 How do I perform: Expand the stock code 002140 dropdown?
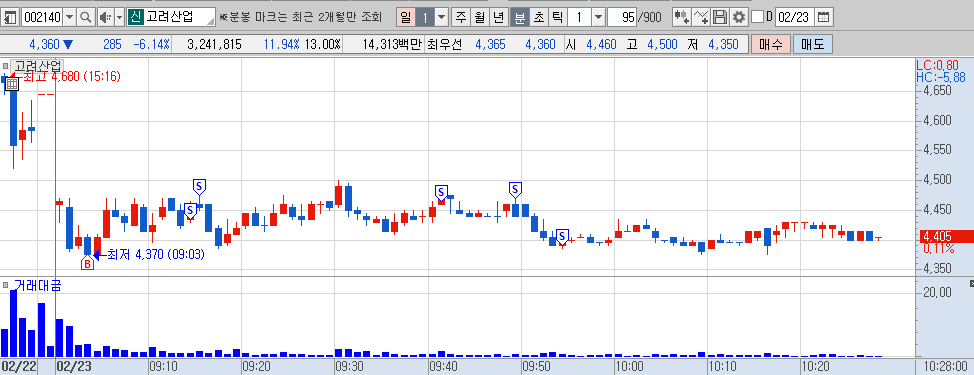(69, 17)
